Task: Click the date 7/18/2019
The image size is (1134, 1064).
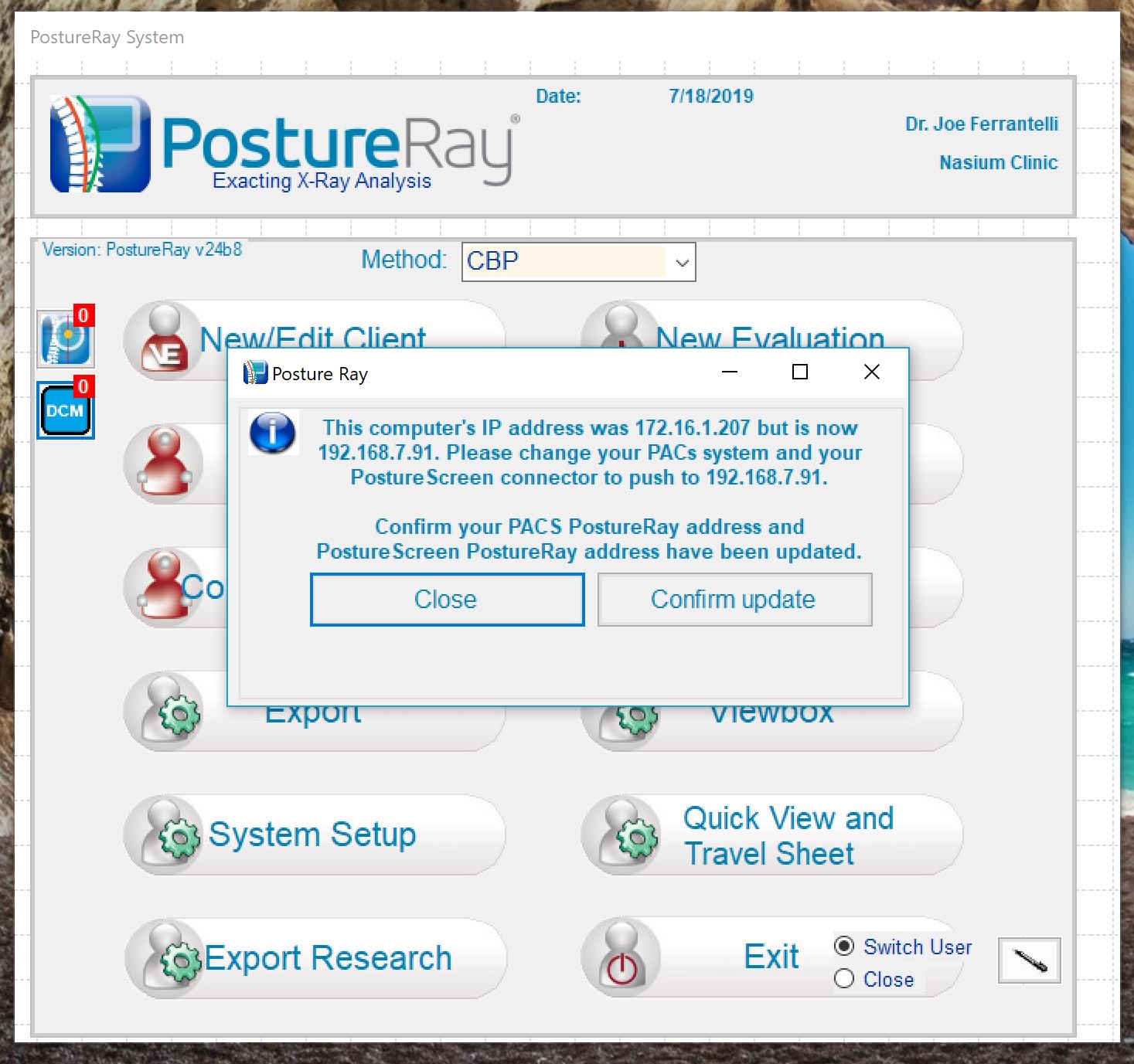Action: click(x=711, y=96)
